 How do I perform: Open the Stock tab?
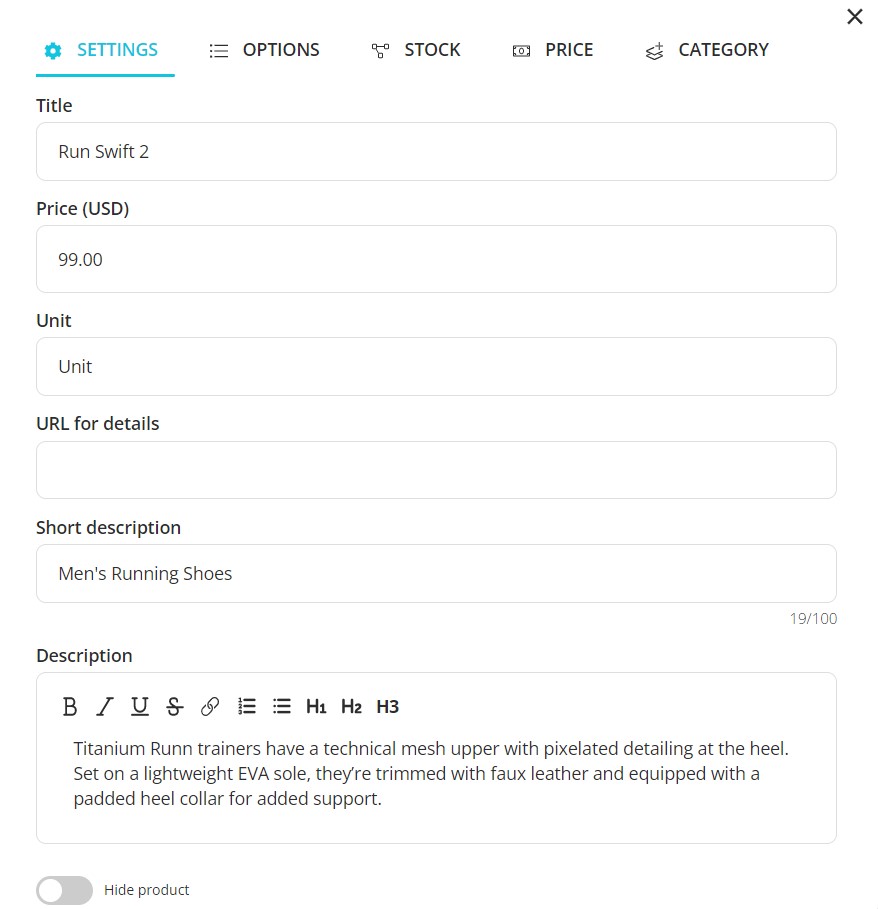pos(416,50)
